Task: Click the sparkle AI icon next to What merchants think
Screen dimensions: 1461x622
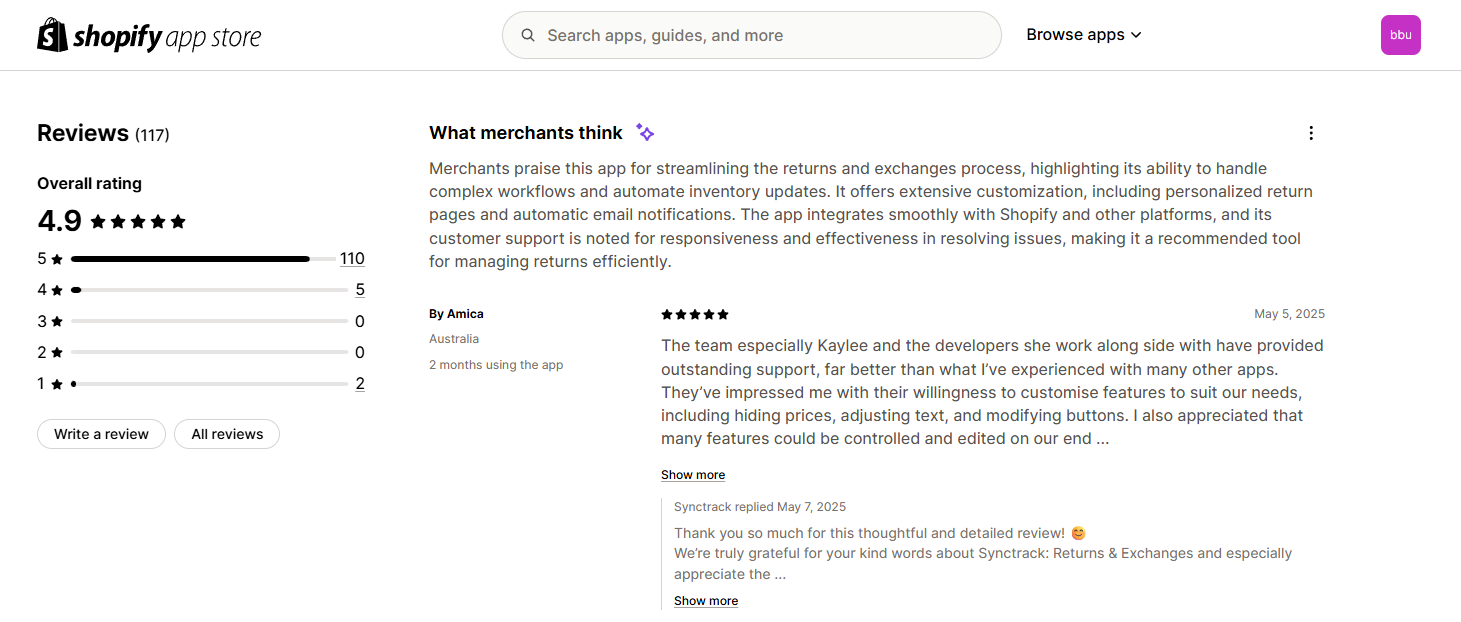Action: click(645, 132)
